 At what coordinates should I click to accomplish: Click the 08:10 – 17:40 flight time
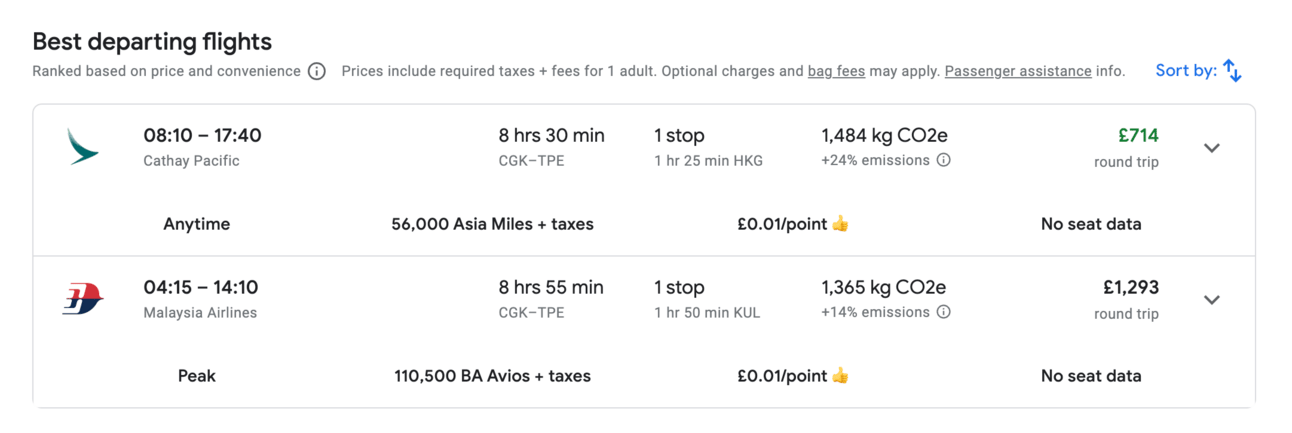(202, 135)
